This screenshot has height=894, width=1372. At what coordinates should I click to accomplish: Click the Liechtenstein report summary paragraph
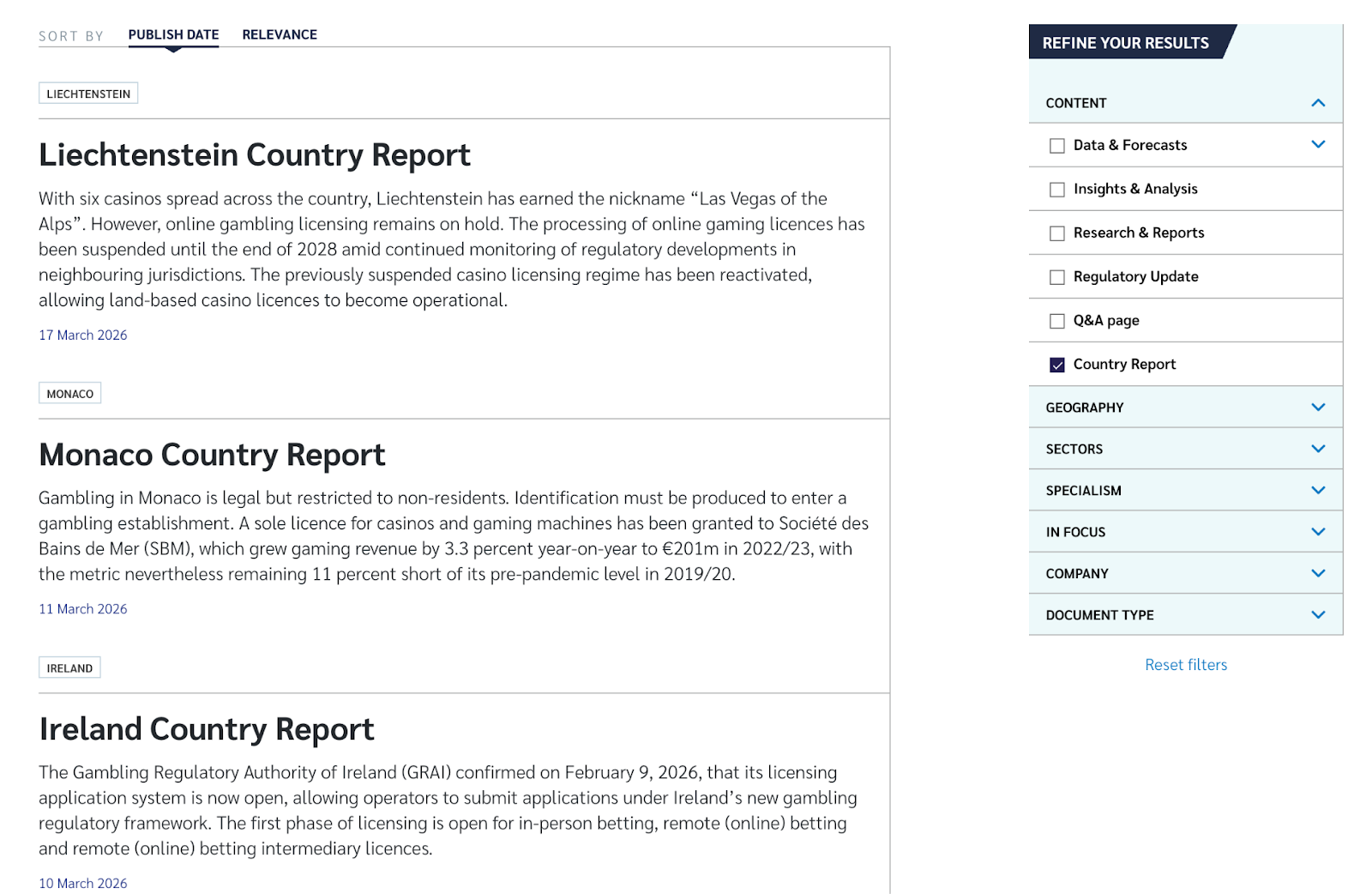452,250
